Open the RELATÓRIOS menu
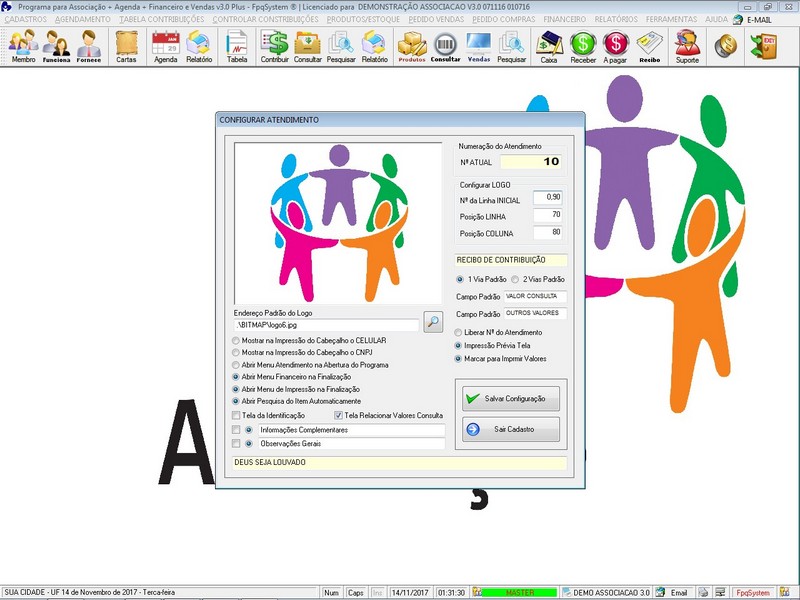800x600 pixels. [616, 19]
